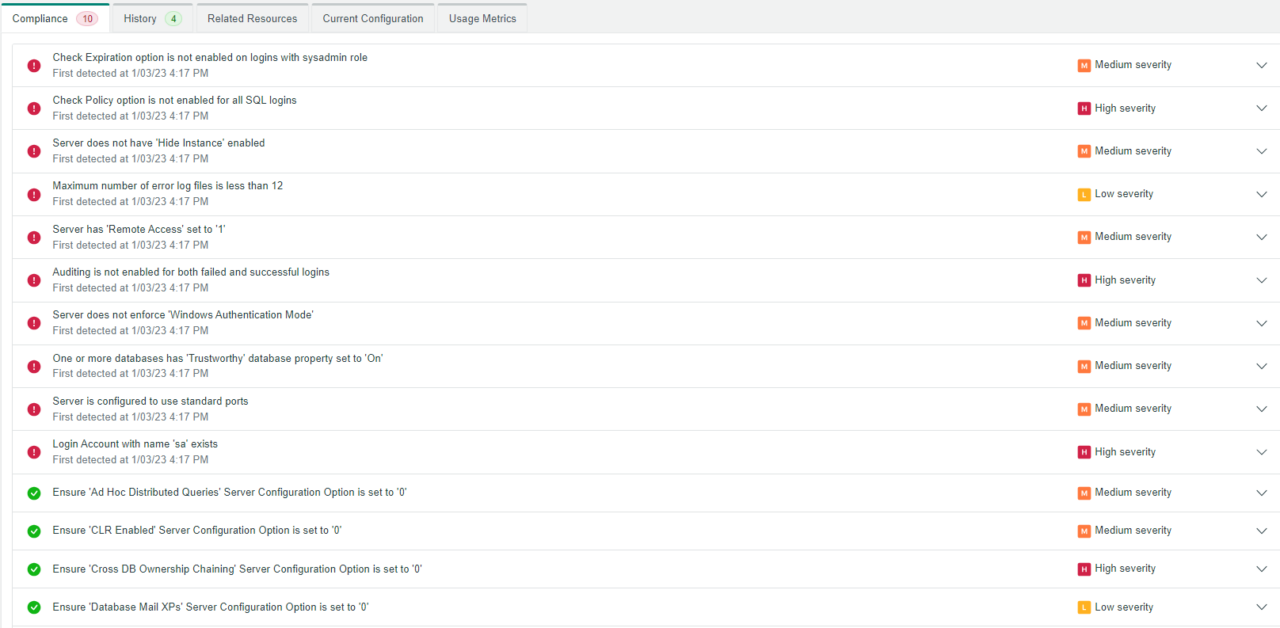Screen dimensions: 1280x628
Task: Click the green success icon on Ad Hoc Distributed Queries
Action: (33, 493)
